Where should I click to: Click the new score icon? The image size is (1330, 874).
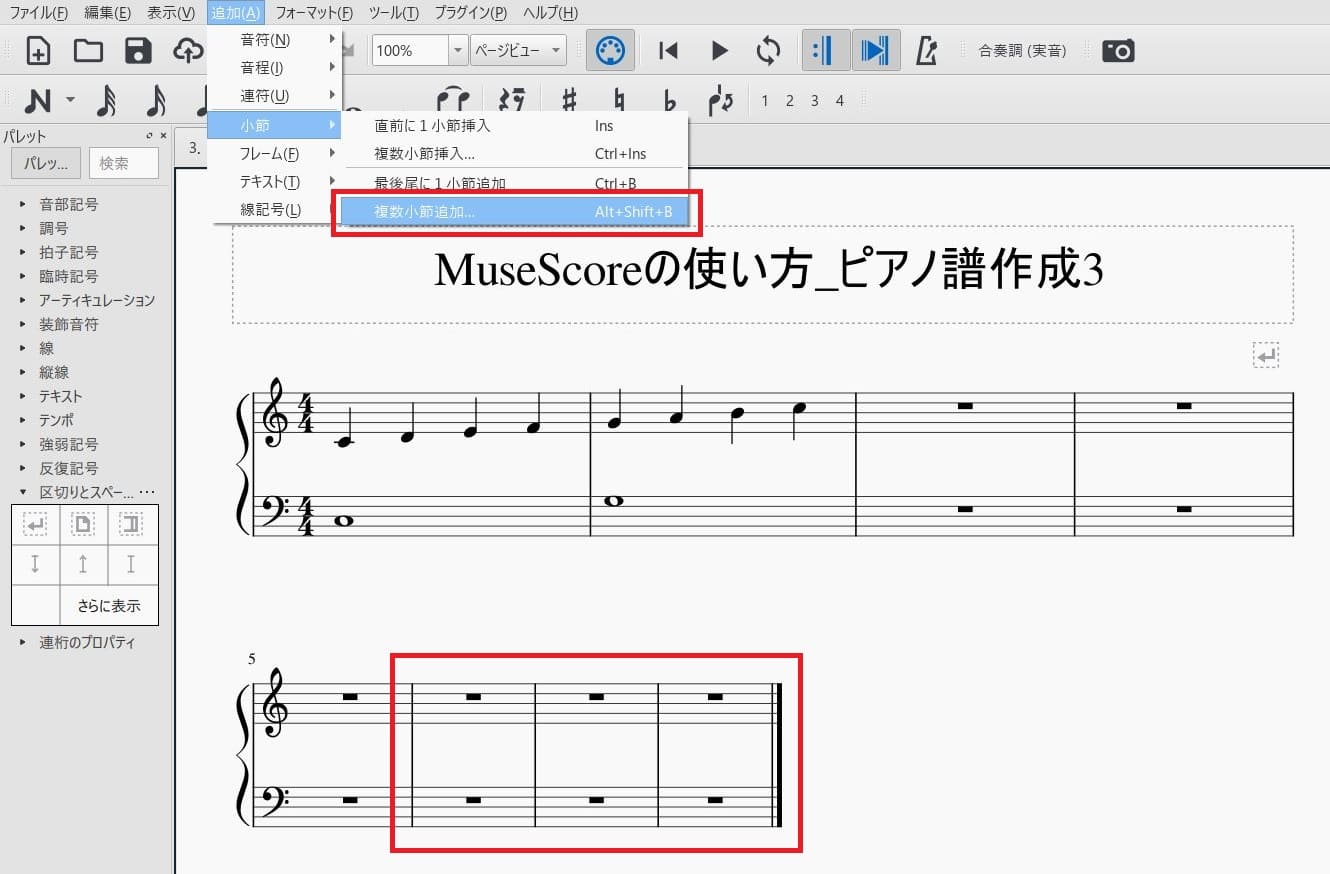point(38,51)
